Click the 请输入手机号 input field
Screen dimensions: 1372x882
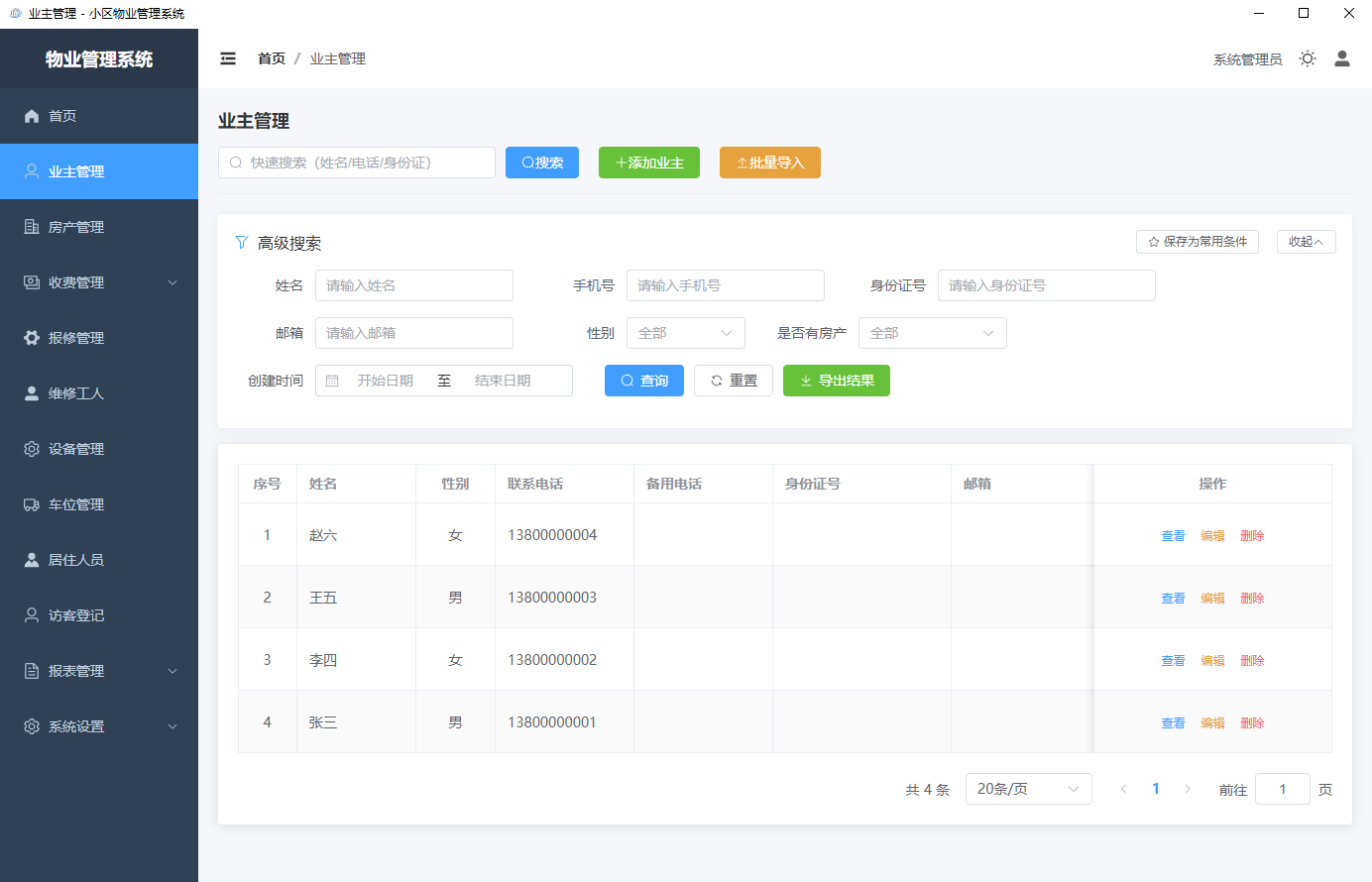tap(725, 285)
